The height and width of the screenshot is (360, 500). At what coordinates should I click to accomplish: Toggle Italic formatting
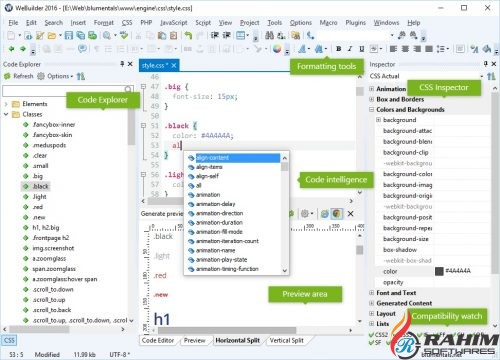[x=350, y=49]
